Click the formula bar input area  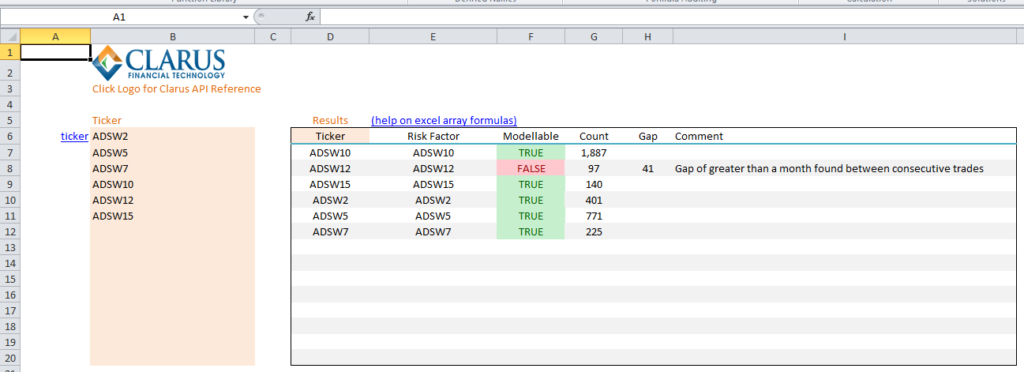[x=671, y=17]
